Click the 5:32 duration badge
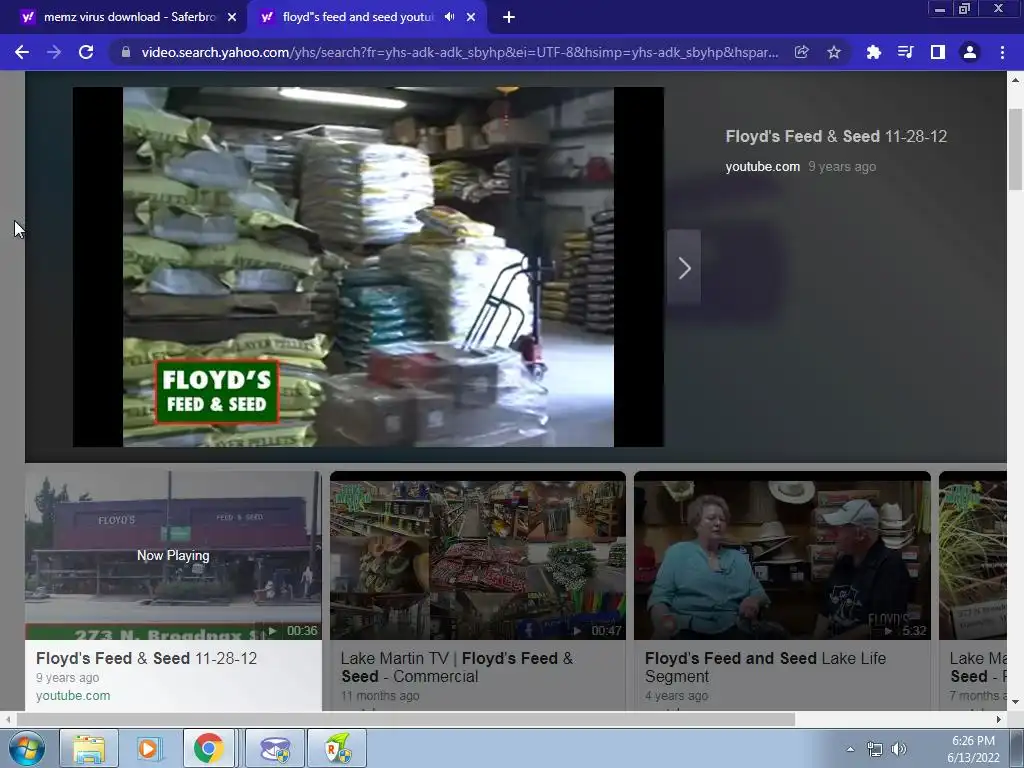 (x=906, y=631)
